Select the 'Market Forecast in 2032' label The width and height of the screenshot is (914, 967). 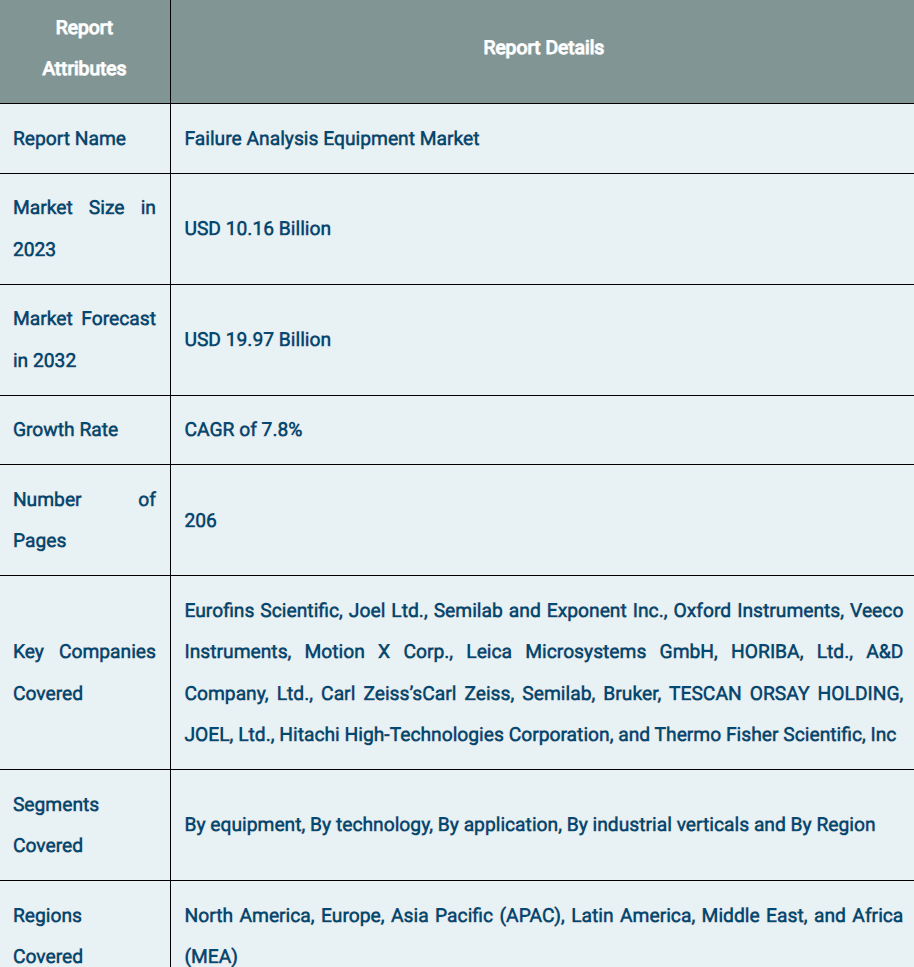pyautogui.click(x=84, y=340)
